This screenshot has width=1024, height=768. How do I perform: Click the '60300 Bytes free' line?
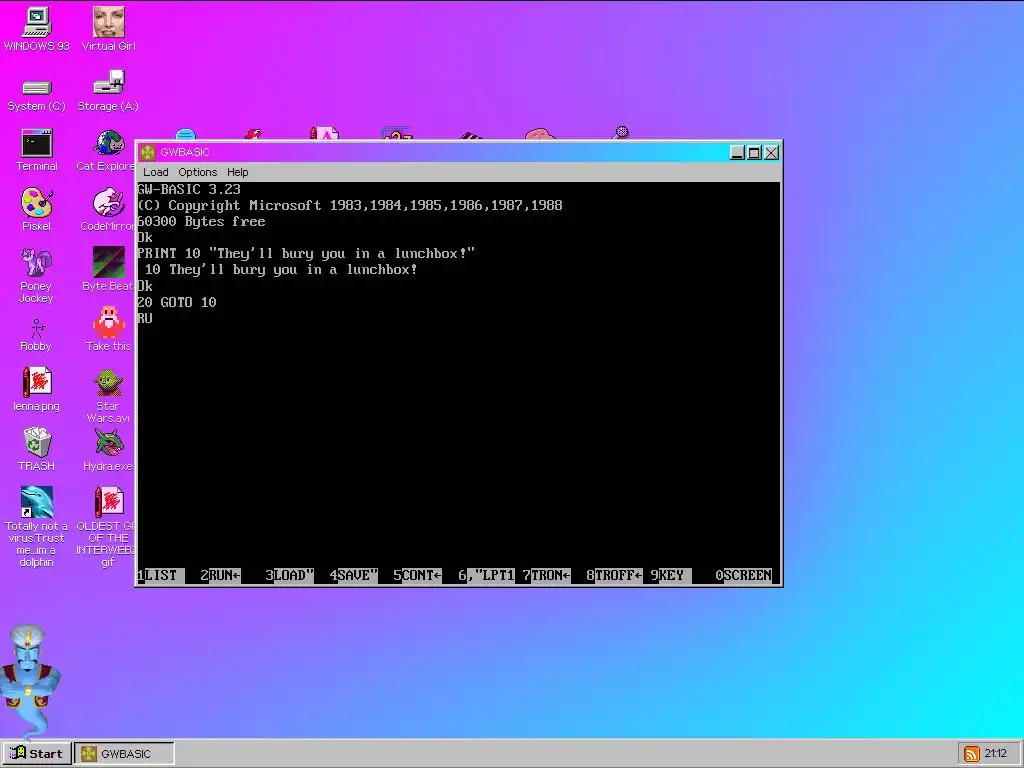click(x=201, y=221)
